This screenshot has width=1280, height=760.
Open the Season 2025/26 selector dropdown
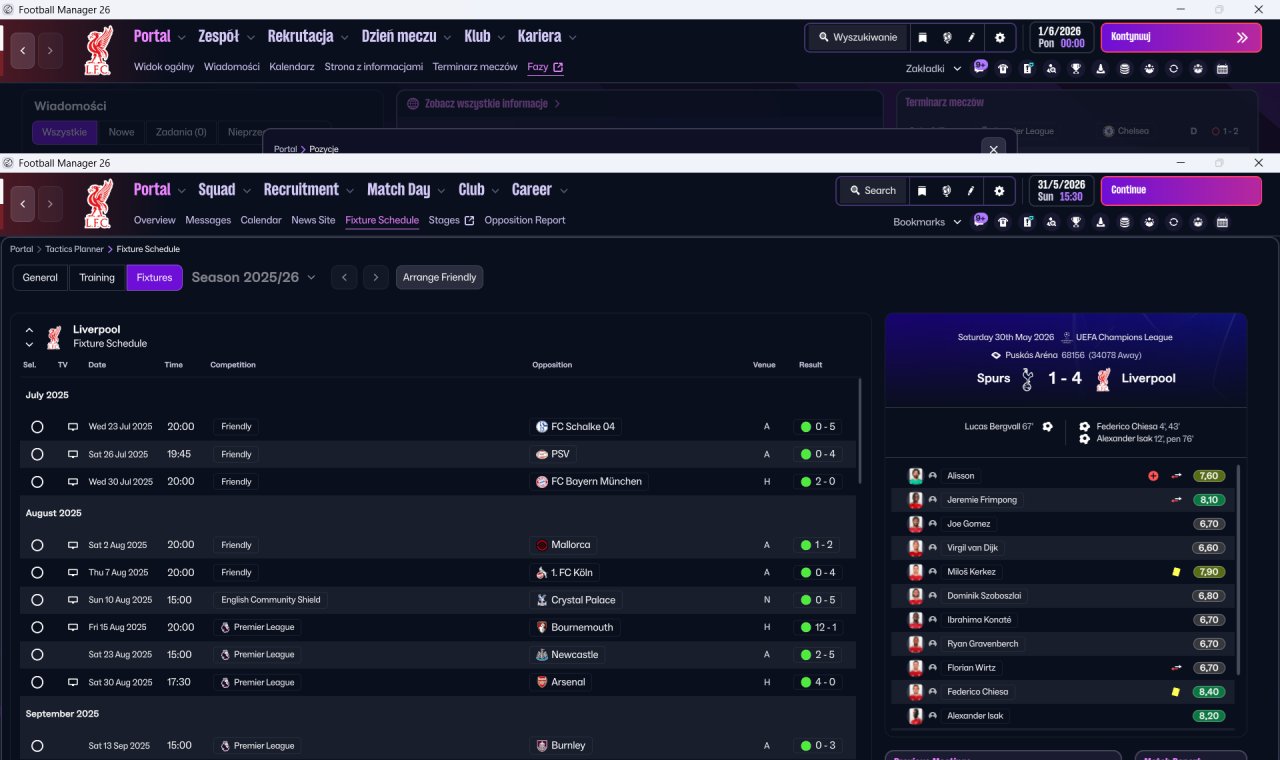253,277
